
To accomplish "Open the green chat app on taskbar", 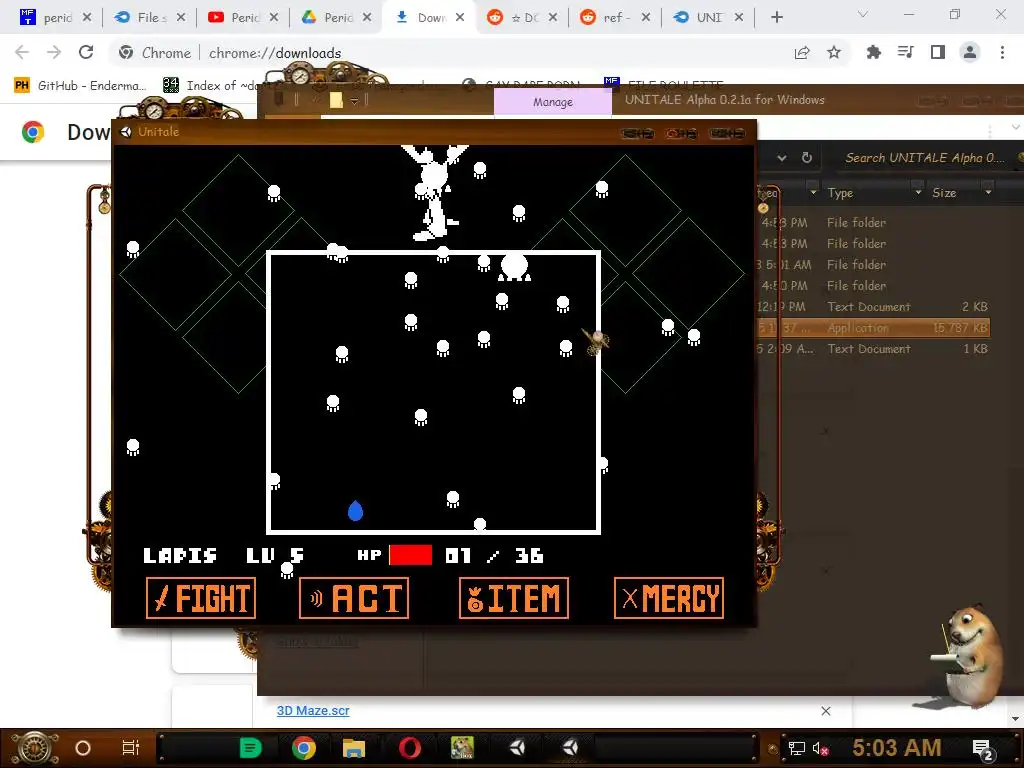I will click(x=250, y=748).
